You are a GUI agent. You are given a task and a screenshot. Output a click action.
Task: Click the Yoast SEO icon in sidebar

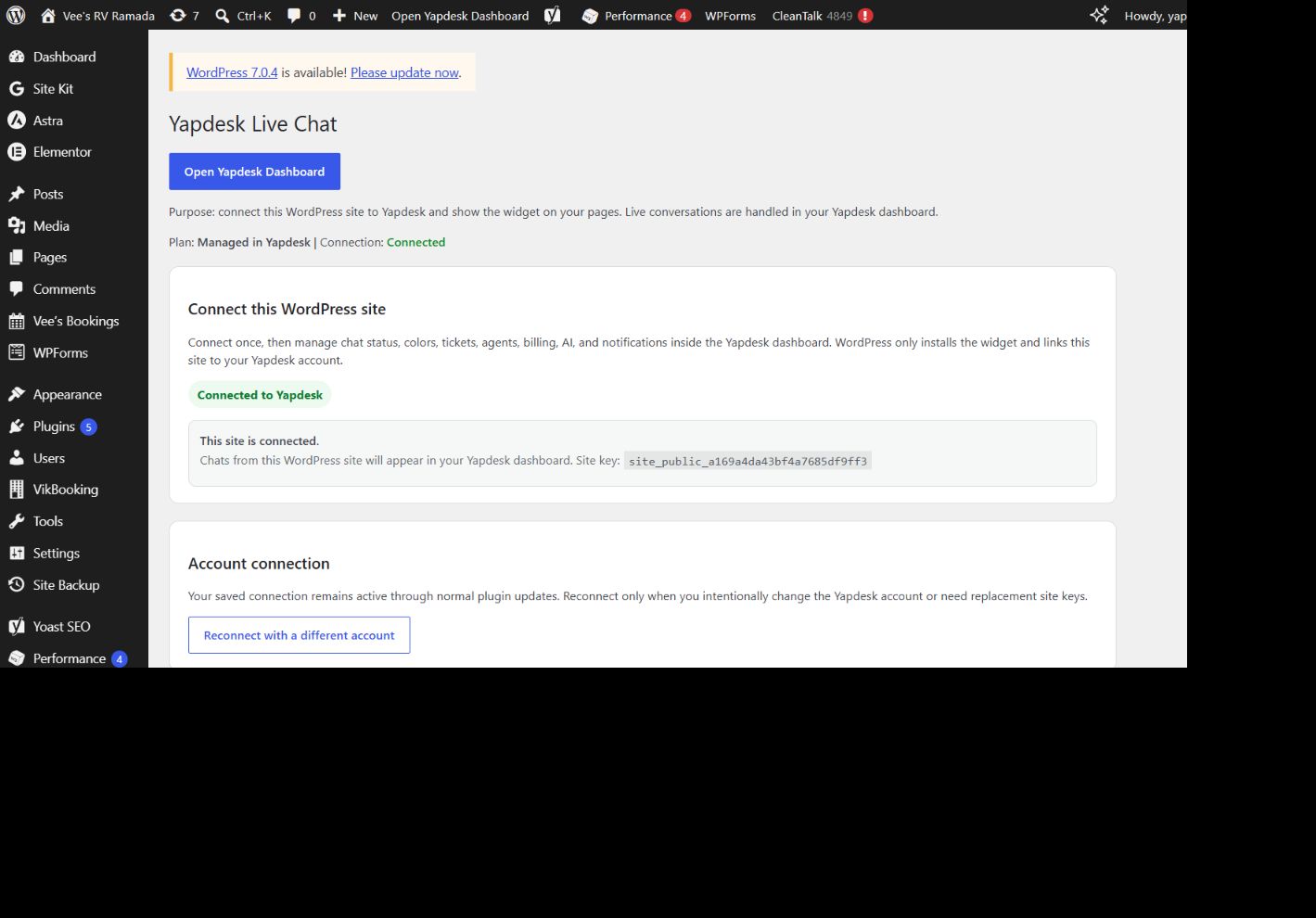[17, 626]
